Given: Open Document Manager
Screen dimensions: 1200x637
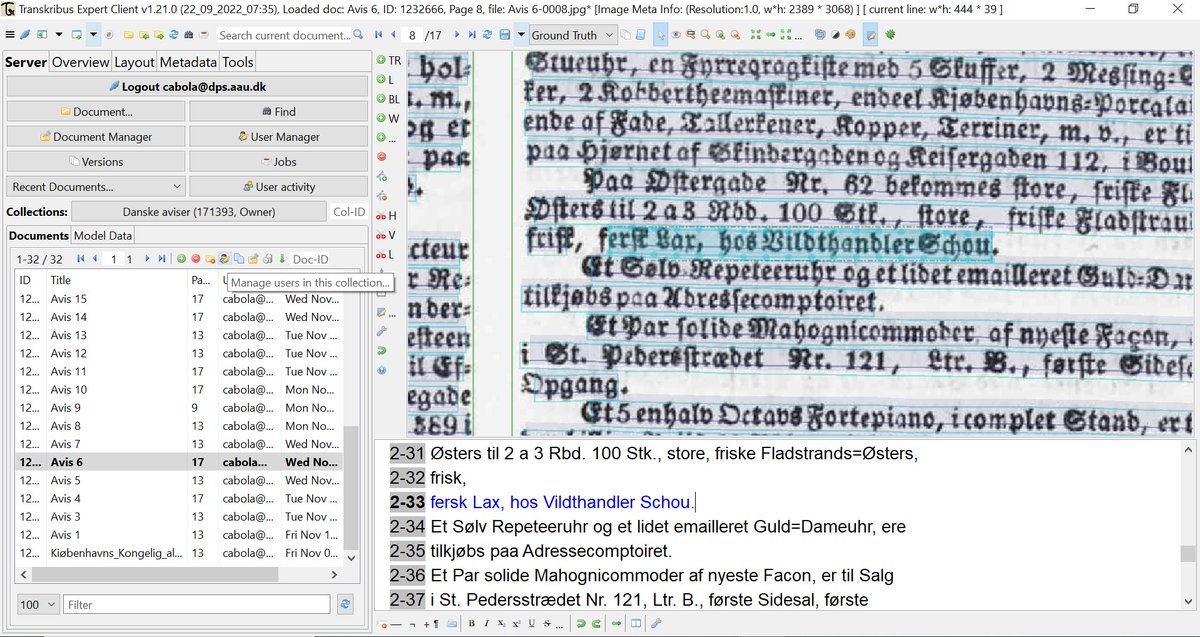Looking at the screenshot, I should click(x=96, y=136).
